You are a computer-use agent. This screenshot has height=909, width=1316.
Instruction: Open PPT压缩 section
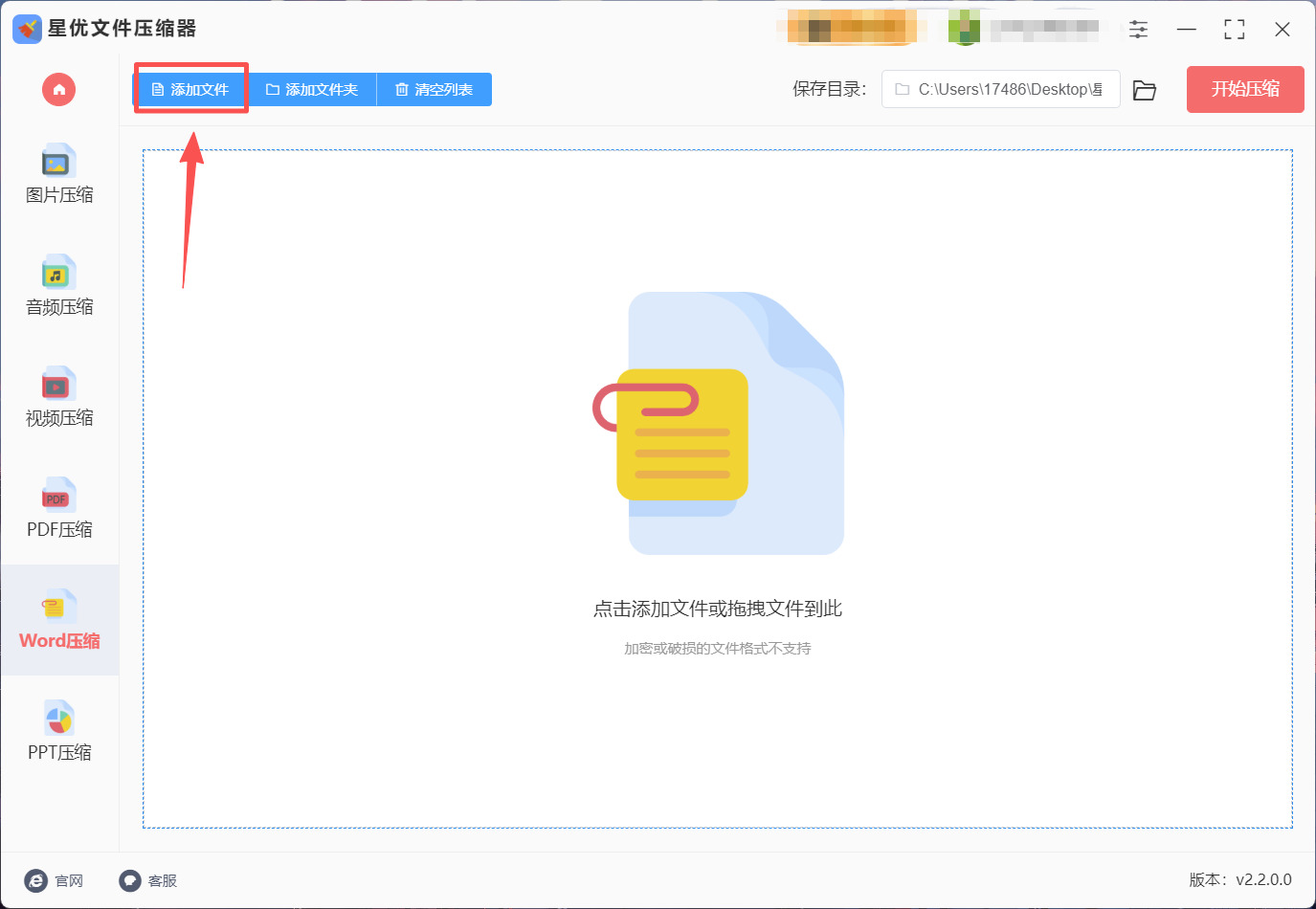59,731
